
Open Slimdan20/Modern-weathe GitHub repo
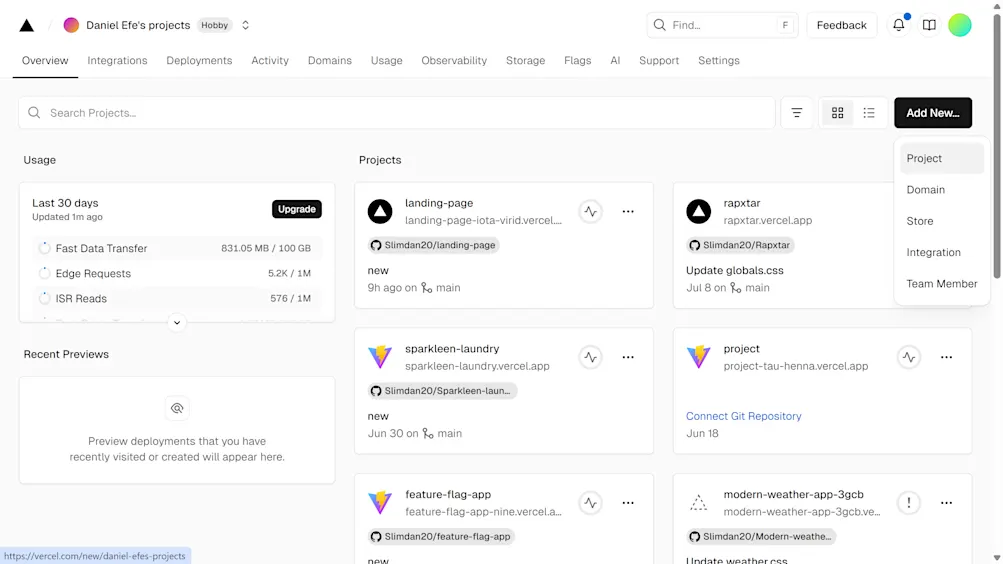pyautogui.click(x=761, y=537)
